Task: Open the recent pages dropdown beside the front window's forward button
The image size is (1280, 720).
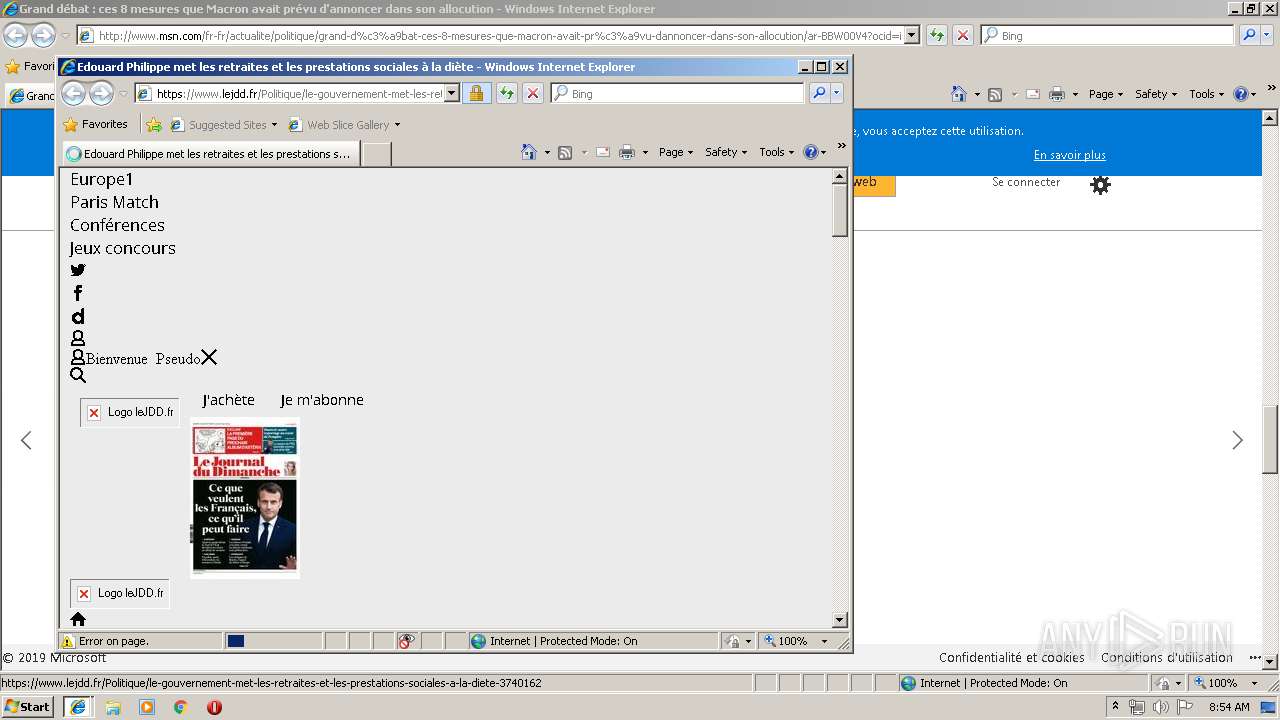Action: (123, 94)
